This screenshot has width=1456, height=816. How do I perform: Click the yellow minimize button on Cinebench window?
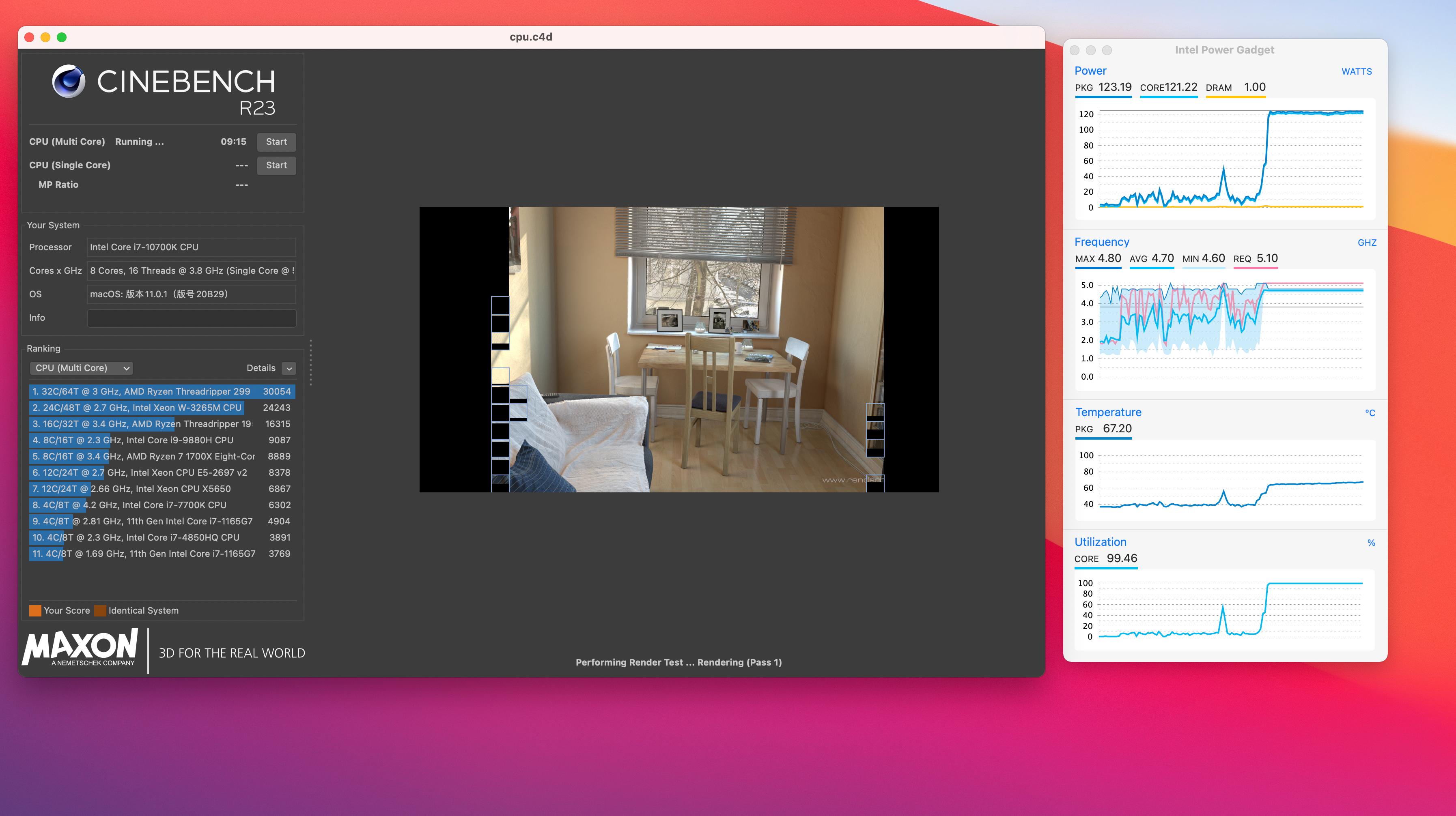pyautogui.click(x=46, y=37)
